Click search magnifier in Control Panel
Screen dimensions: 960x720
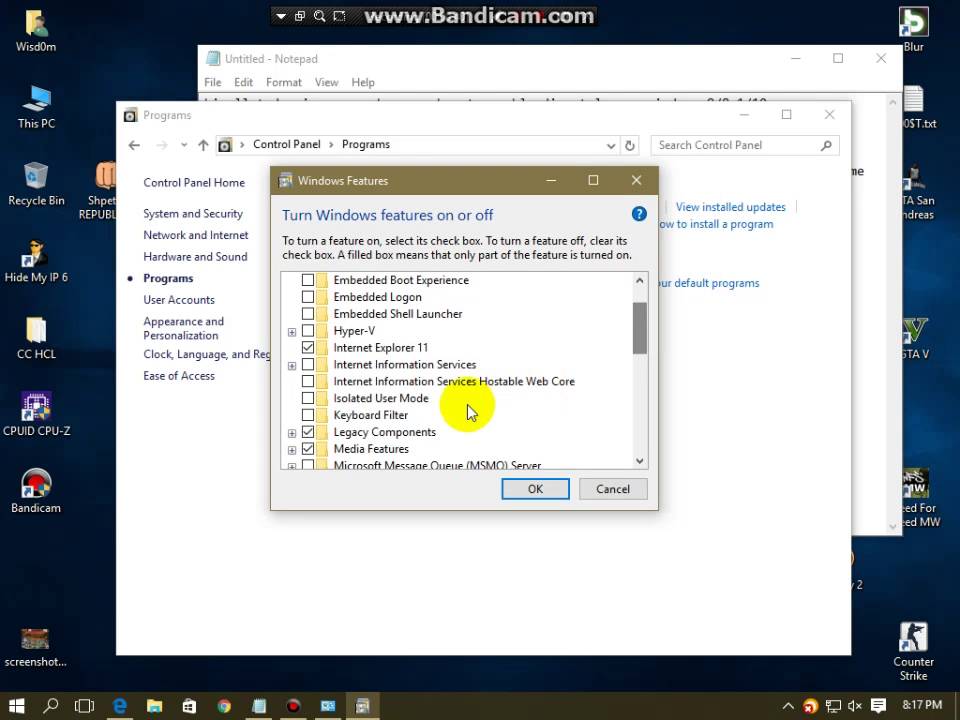(x=826, y=145)
